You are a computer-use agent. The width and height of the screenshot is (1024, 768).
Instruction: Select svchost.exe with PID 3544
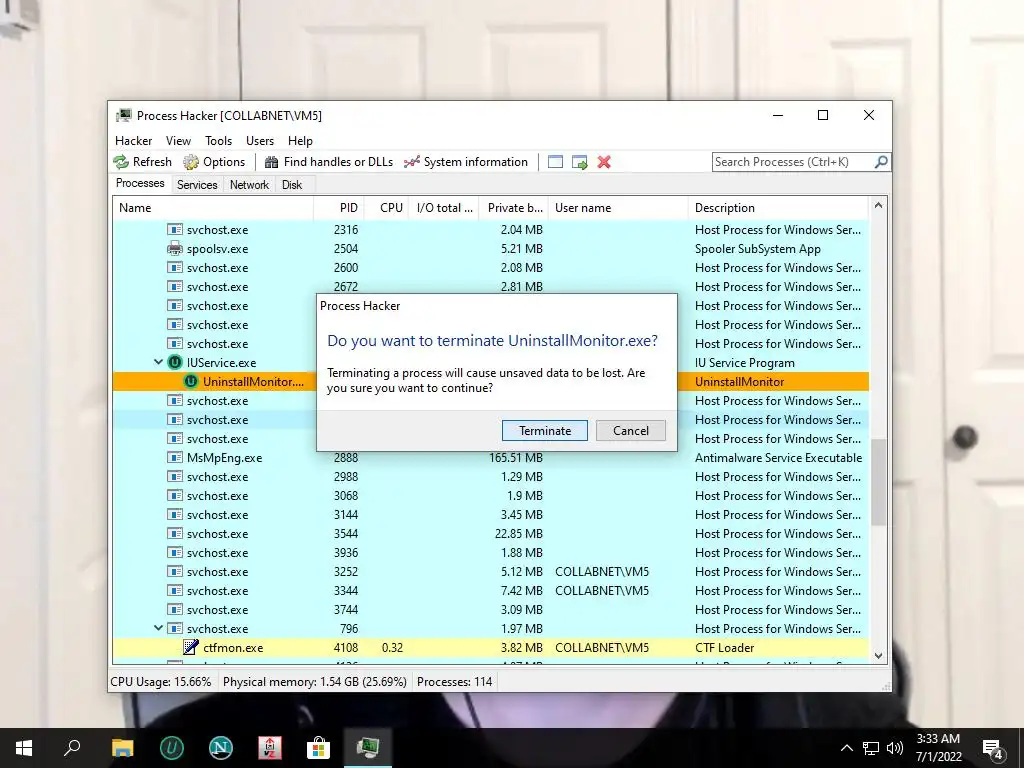[491, 534]
